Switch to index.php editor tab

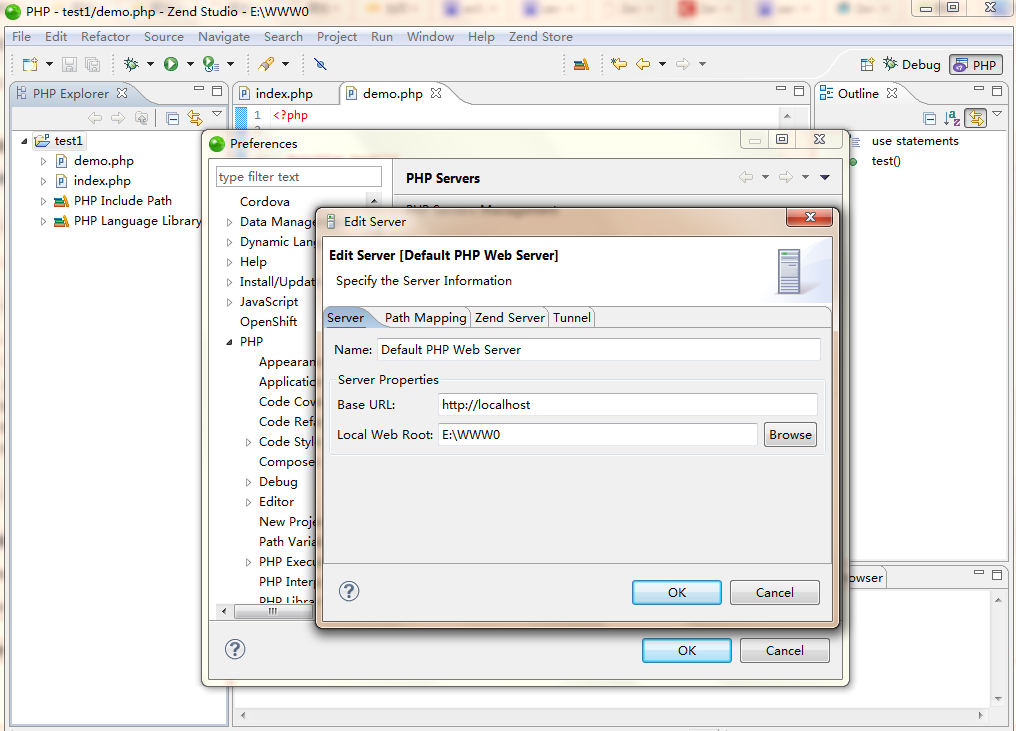(x=284, y=93)
